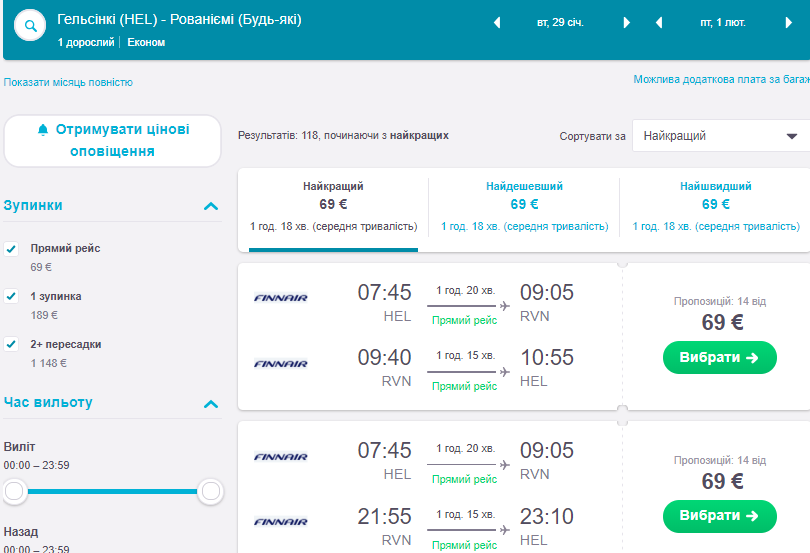The image size is (810, 553).
Task: Open the additional baggage fee notice link
Action: coord(720,79)
